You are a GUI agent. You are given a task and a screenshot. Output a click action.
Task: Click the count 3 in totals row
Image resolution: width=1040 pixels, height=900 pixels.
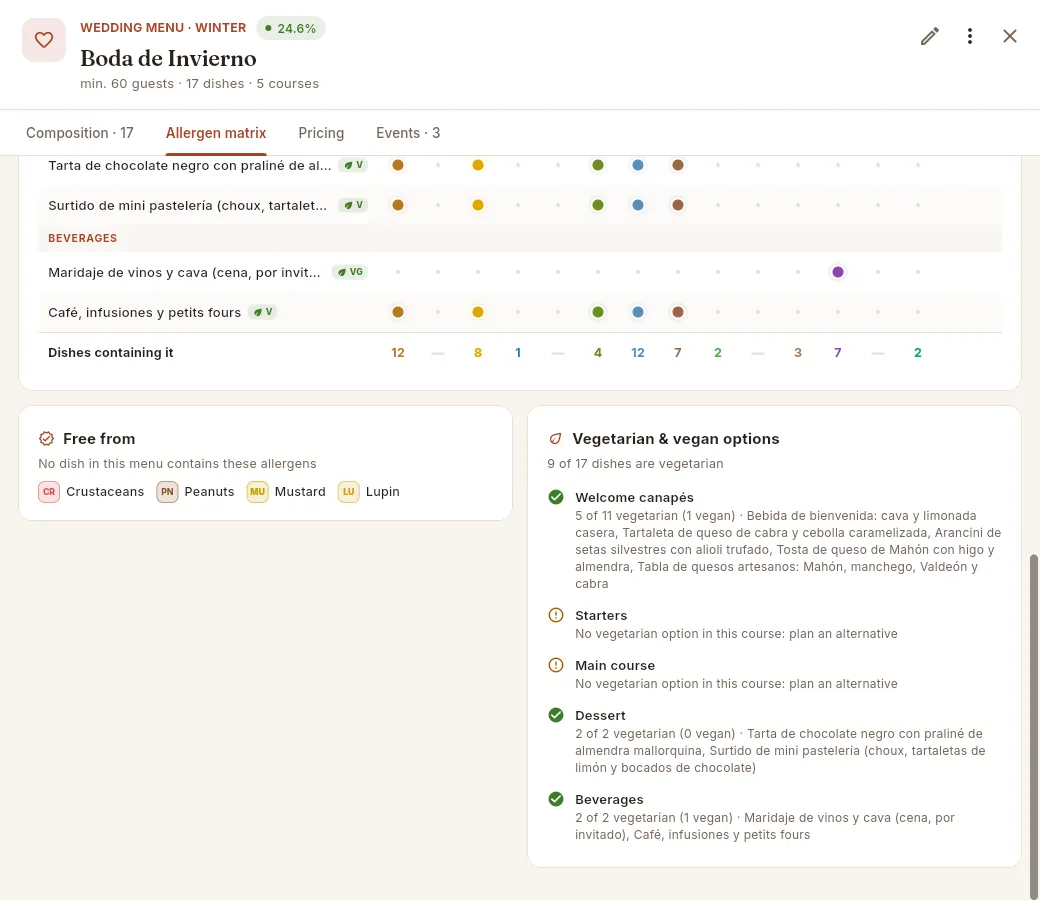point(798,353)
